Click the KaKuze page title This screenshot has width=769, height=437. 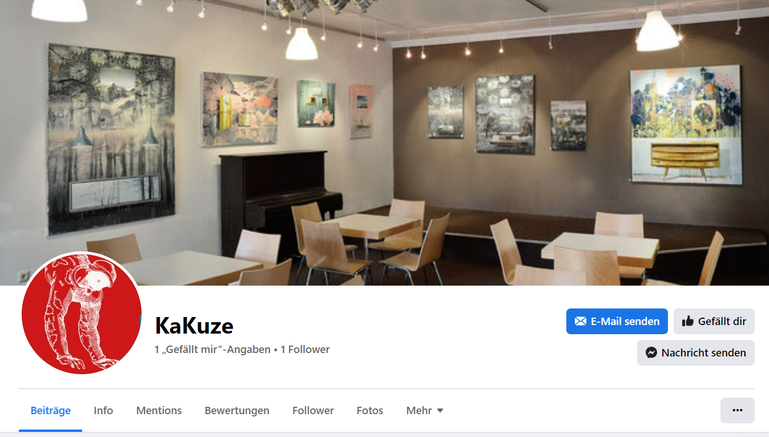tap(194, 326)
